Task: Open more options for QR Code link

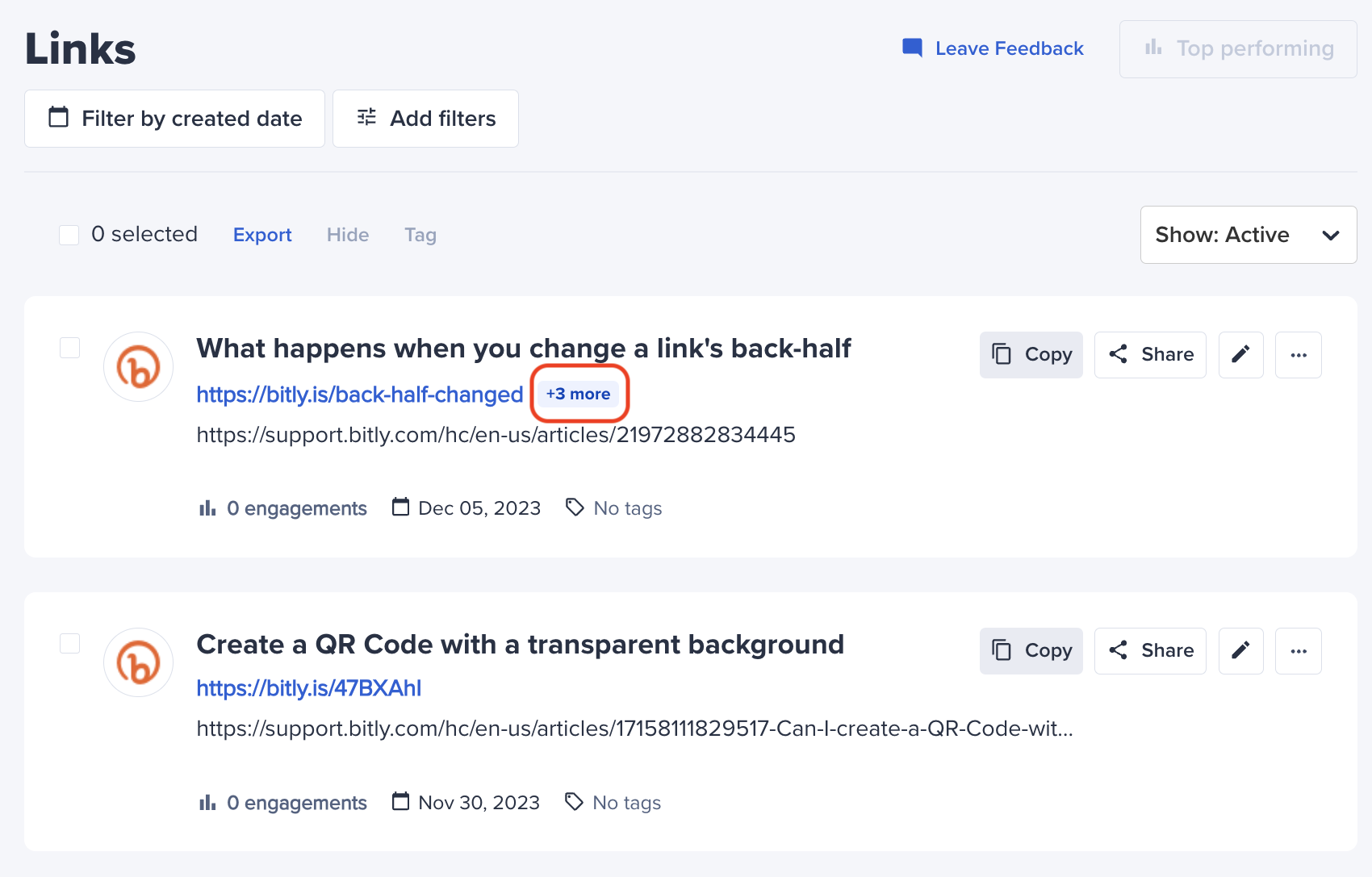Action: coord(1299,651)
